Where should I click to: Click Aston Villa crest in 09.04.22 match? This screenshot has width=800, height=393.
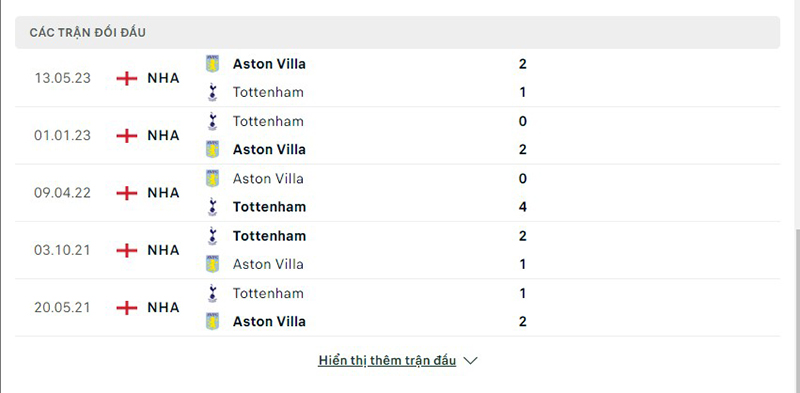tap(212, 179)
